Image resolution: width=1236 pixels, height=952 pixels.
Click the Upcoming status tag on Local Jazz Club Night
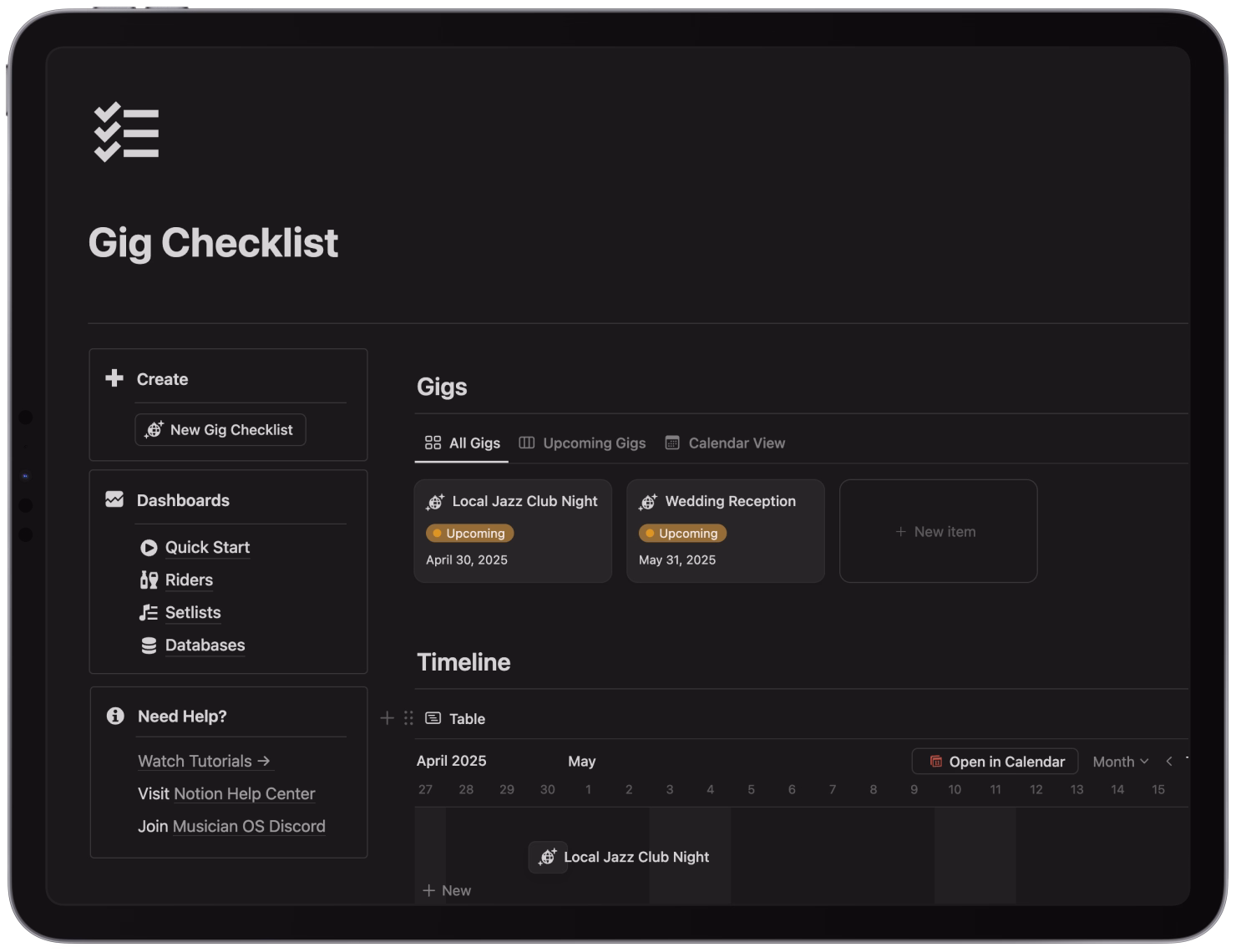pos(469,533)
